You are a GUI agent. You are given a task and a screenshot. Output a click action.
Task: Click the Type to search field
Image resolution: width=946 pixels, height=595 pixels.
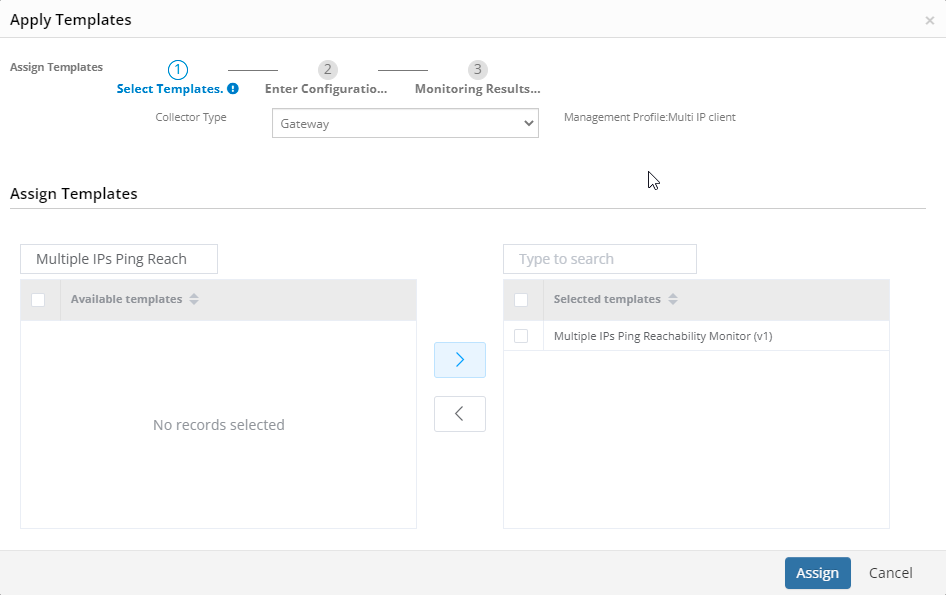coord(599,258)
